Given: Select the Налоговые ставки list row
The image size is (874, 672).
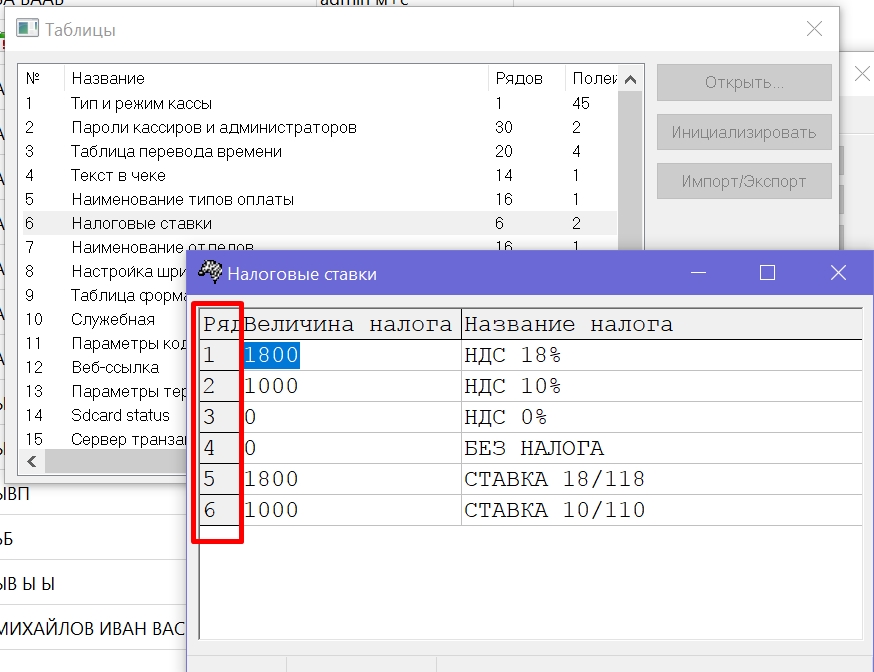Looking at the screenshot, I should click(319, 223).
